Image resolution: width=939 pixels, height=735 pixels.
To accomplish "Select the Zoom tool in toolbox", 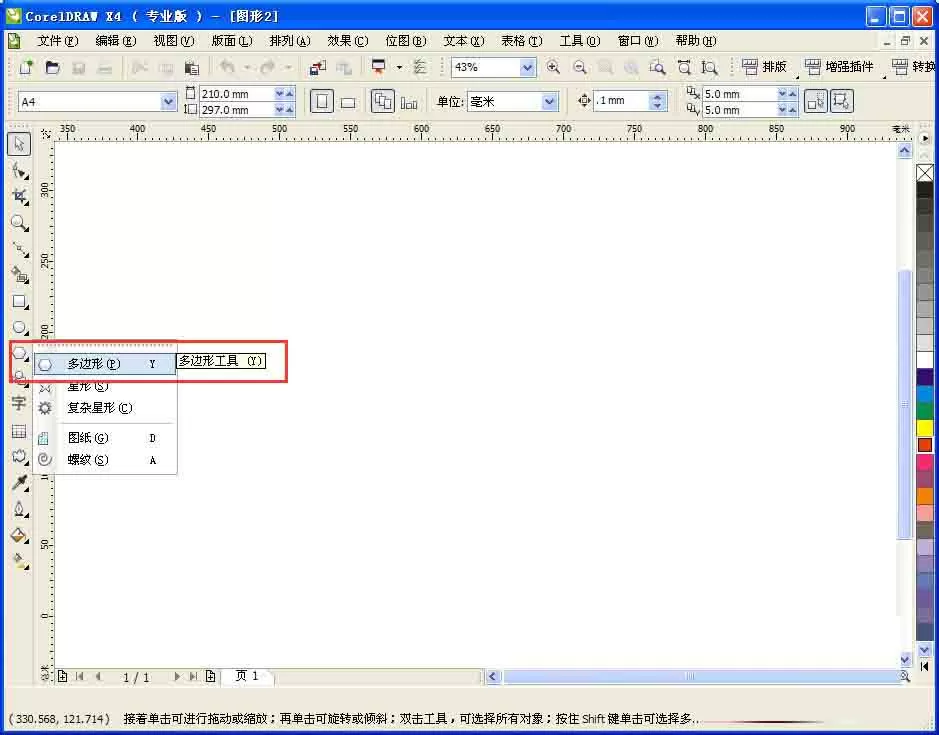I will 19,223.
